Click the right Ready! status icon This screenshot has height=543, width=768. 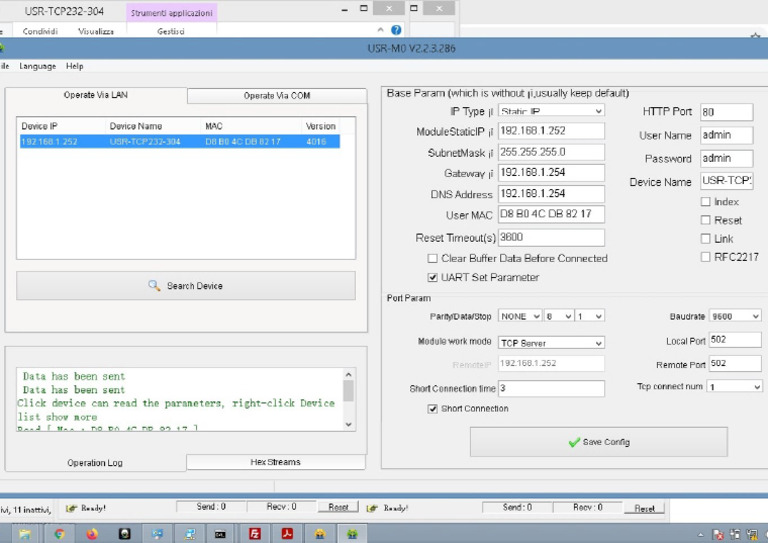point(372,508)
